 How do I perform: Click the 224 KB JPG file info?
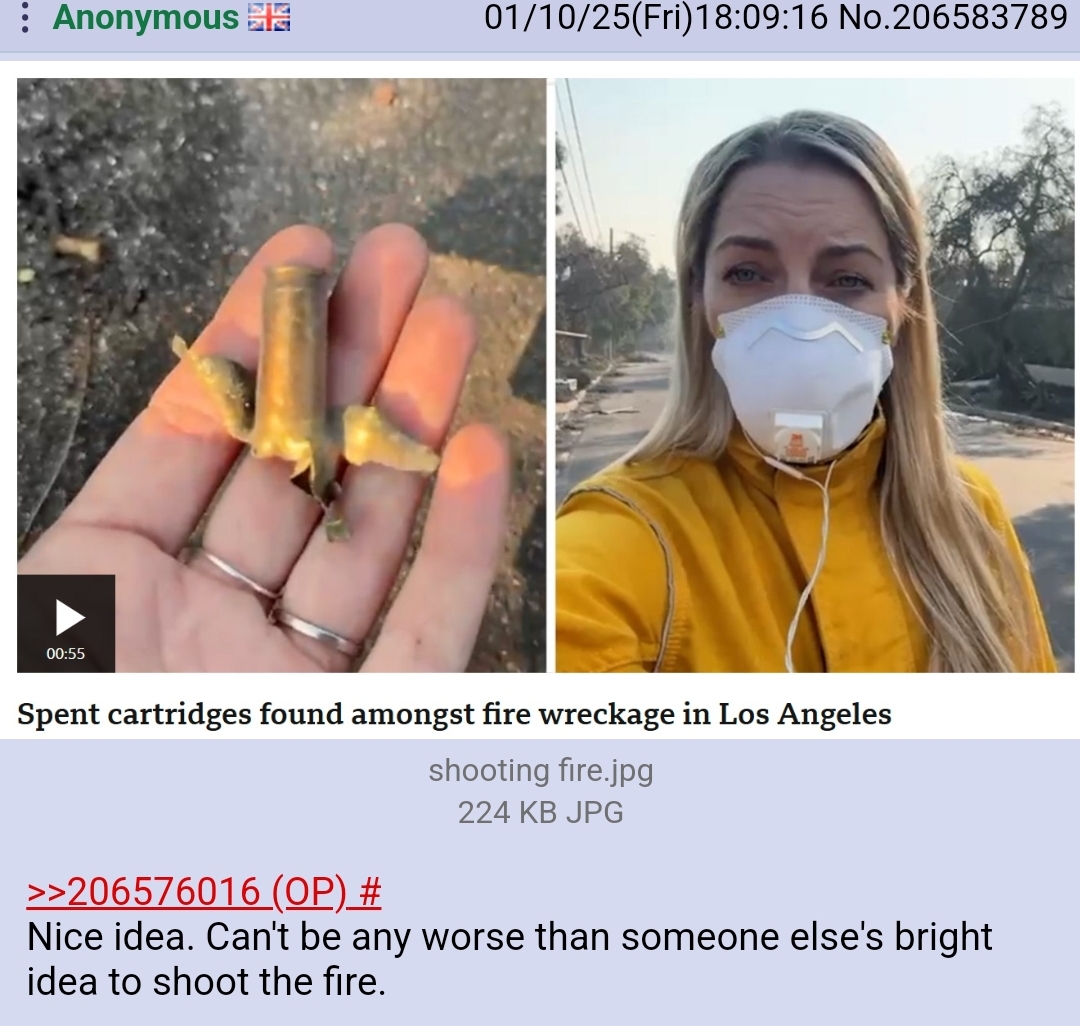coord(541,813)
